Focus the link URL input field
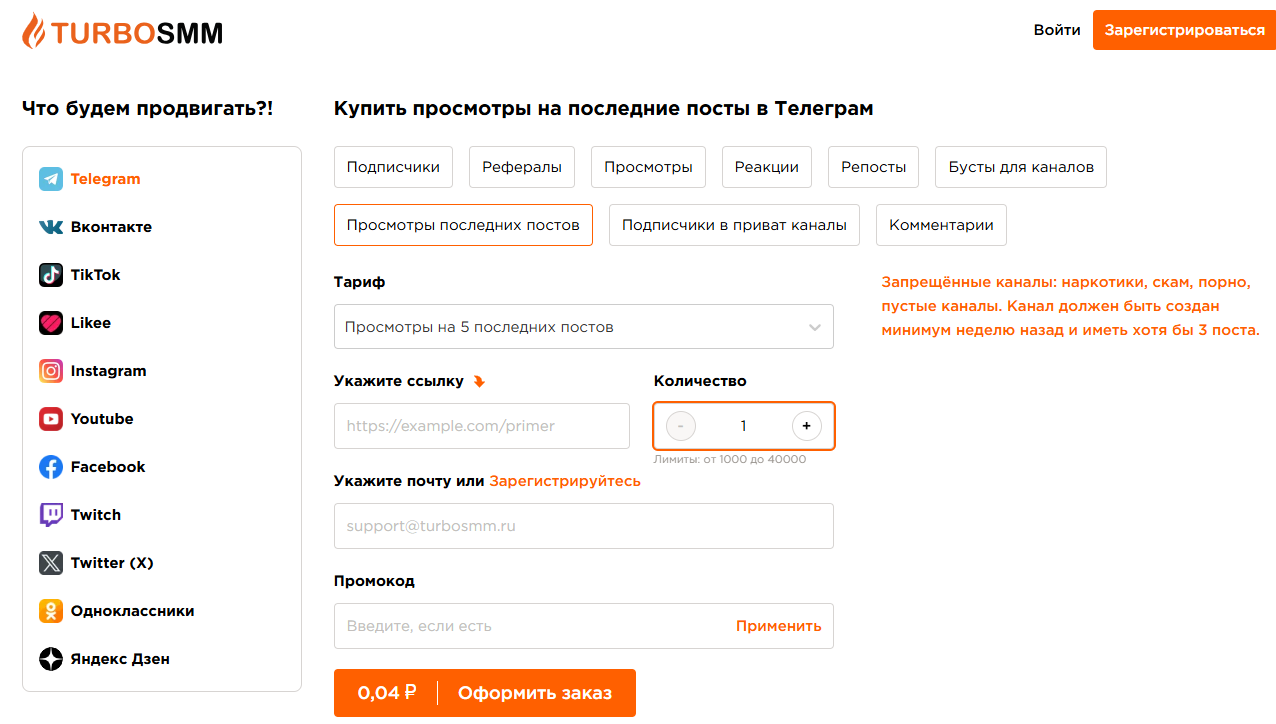This screenshot has width=1276, height=724. pyautogui.click(x=482, y=426)
